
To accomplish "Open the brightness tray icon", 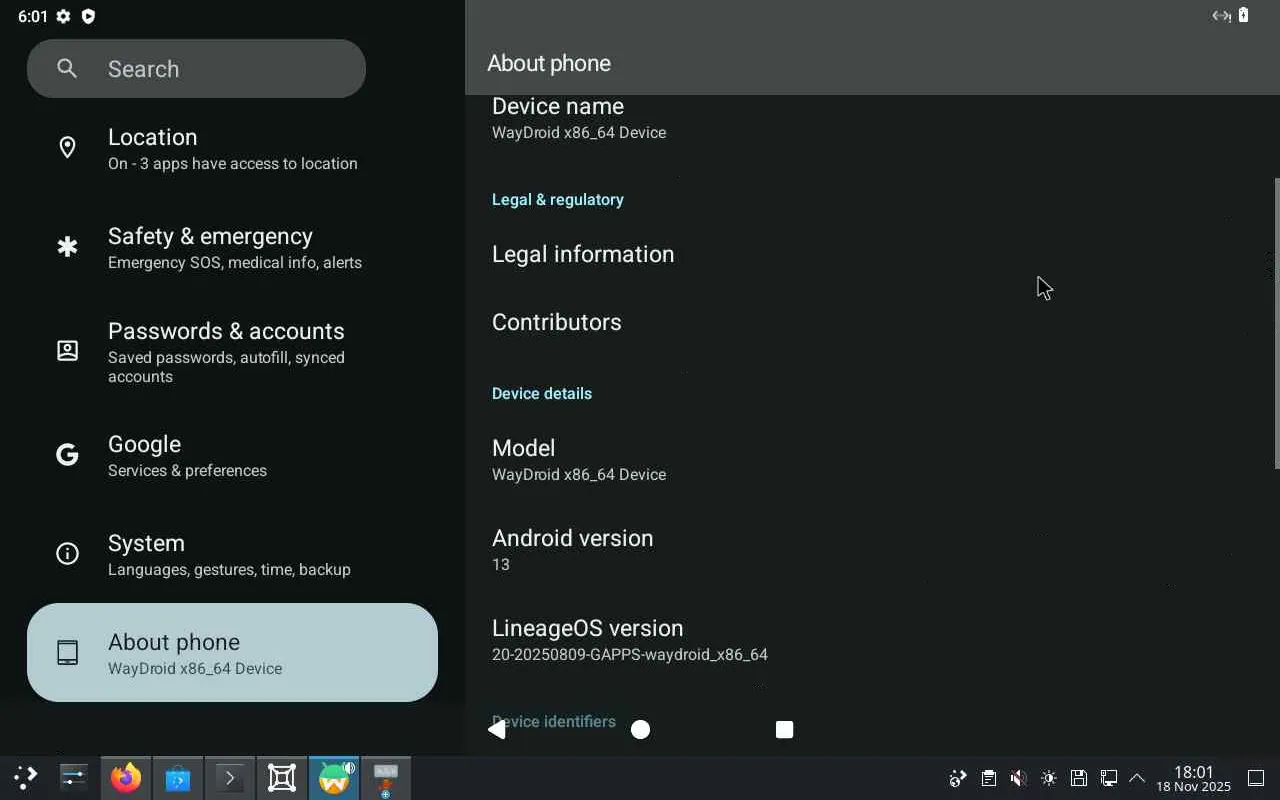I will coord(1048,778).
